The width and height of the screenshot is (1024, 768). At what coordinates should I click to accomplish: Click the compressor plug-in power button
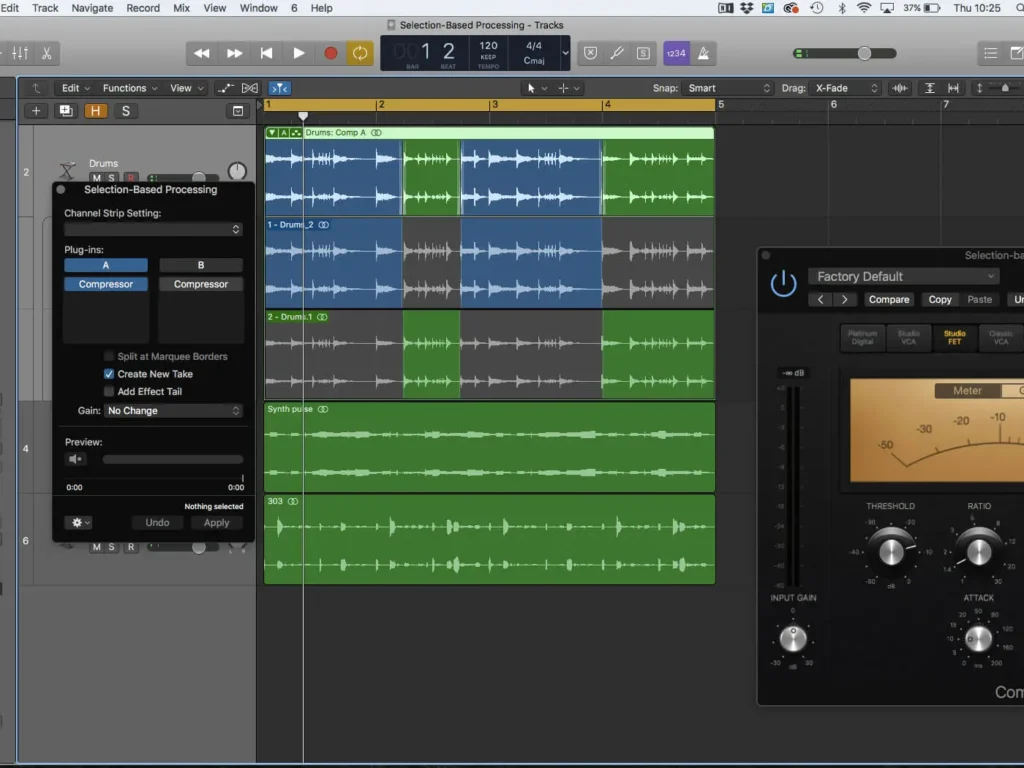(783, 284)
